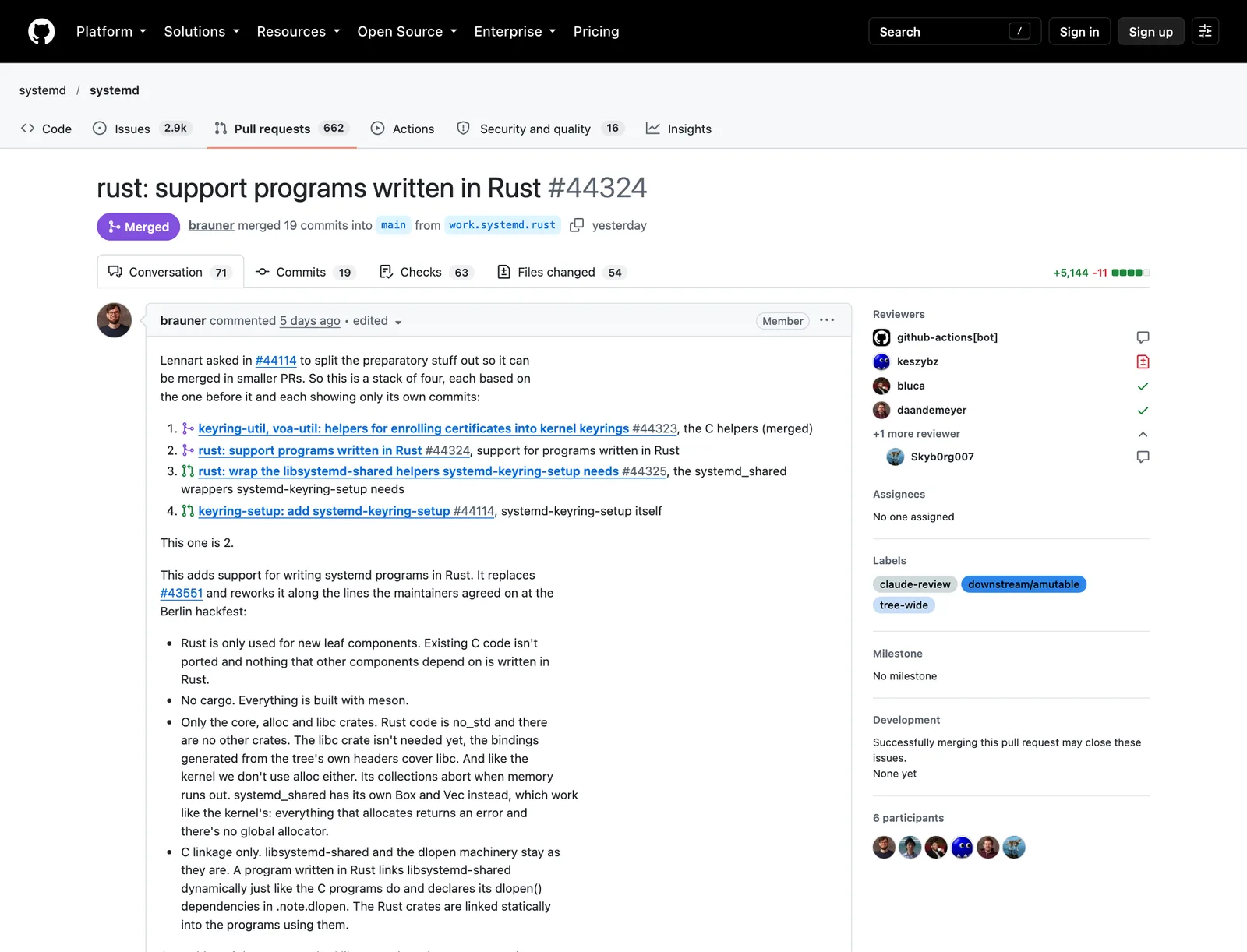Click the Skyb0rg007 reviewer avatar
Viewport: 1247px width, 952px height.
[x=896, y=457]
